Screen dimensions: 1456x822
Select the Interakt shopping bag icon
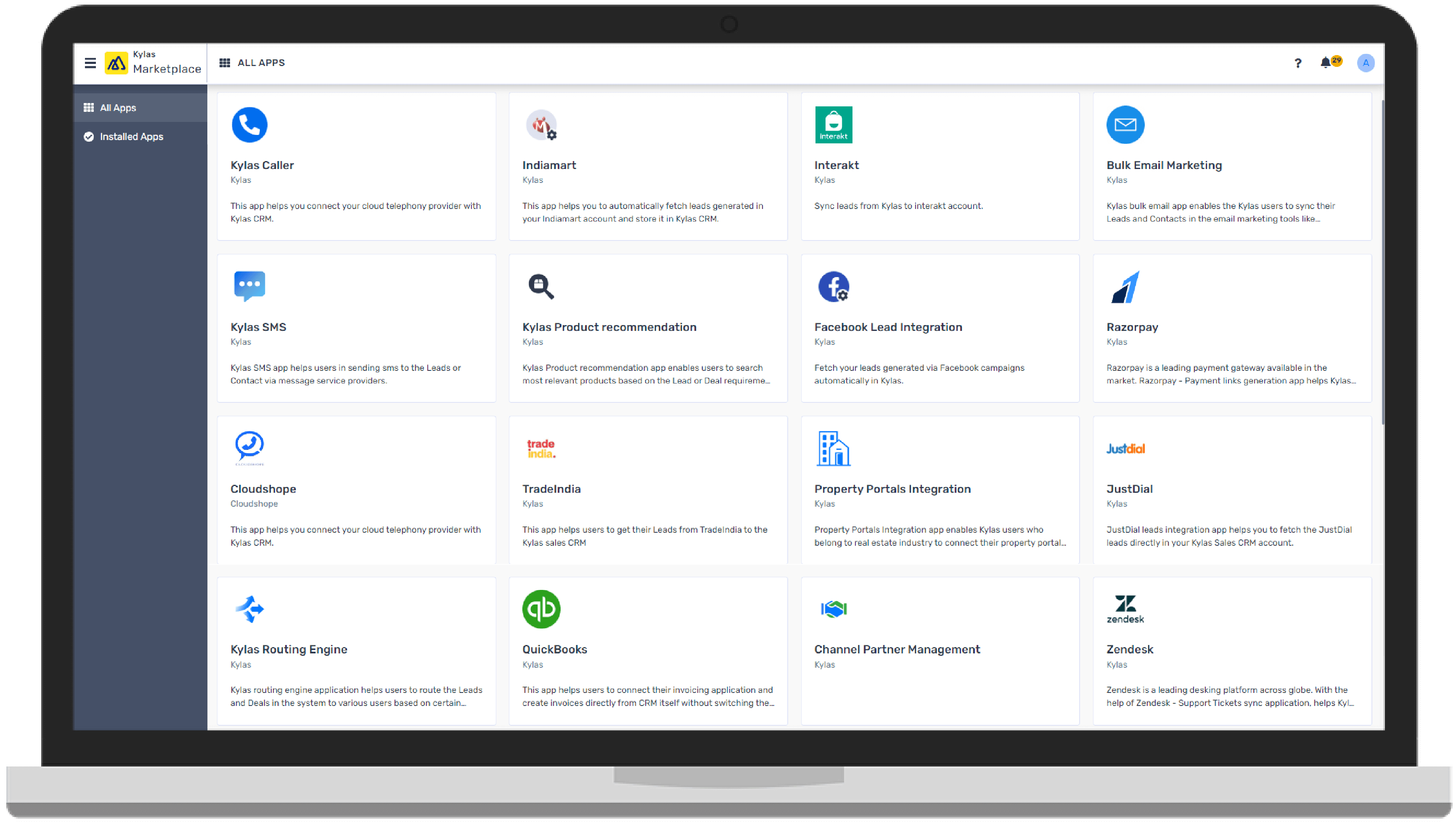(833, 124)
